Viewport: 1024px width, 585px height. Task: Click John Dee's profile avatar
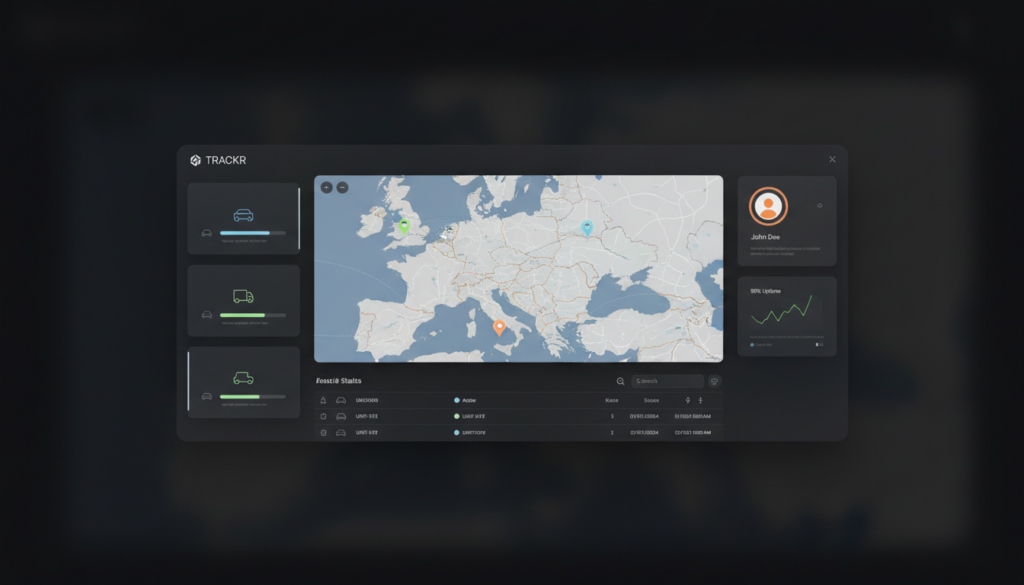tap(768, 206)
